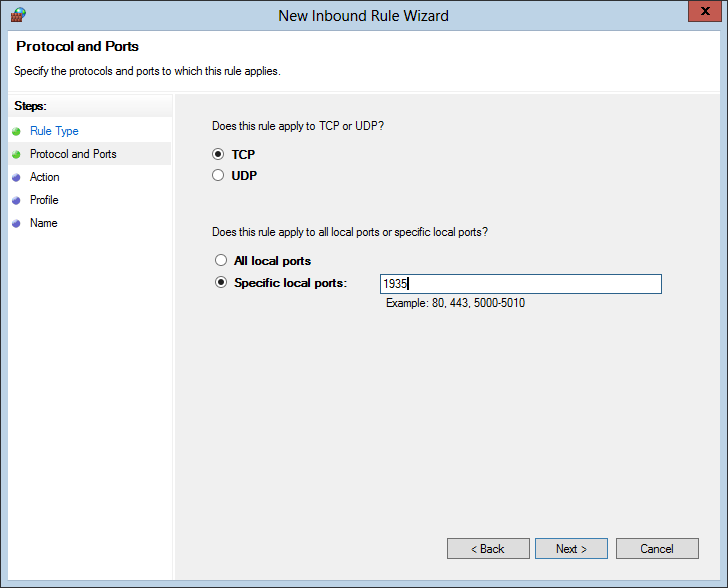Click the ports field containing 1935
Screen dimensions: 728x588
coord(521,284)
